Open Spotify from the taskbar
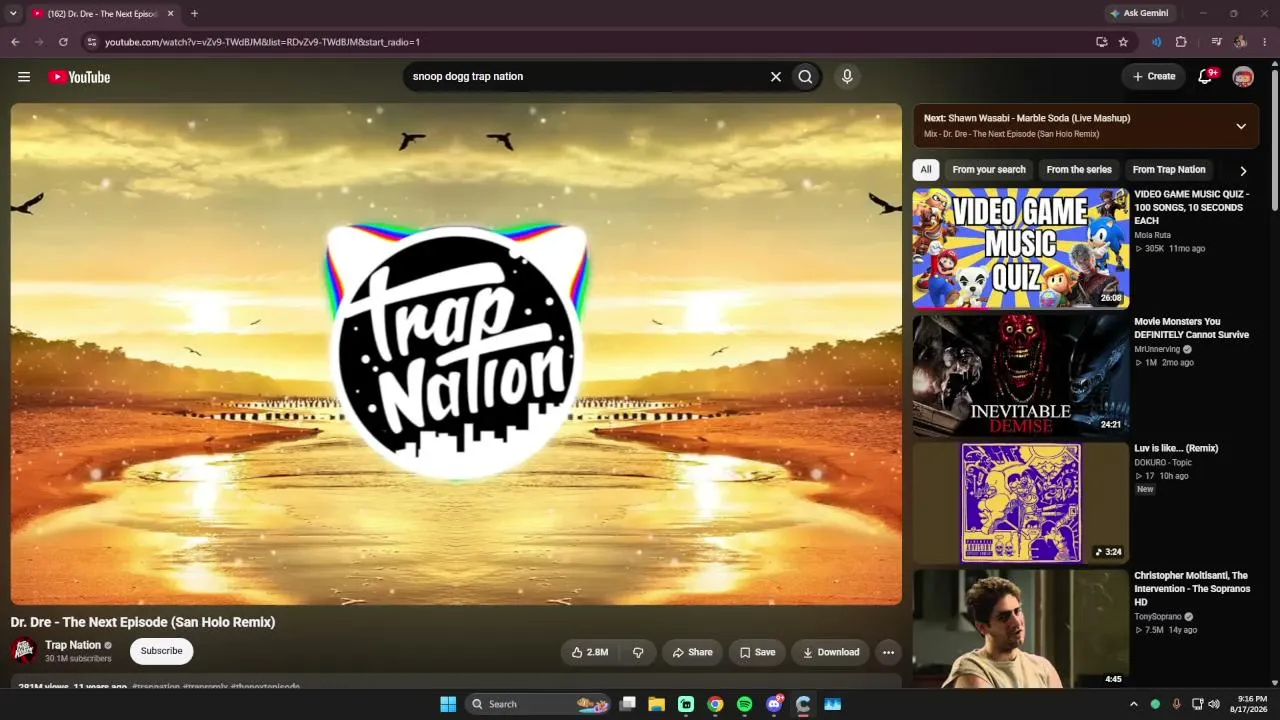 [744, 704]
